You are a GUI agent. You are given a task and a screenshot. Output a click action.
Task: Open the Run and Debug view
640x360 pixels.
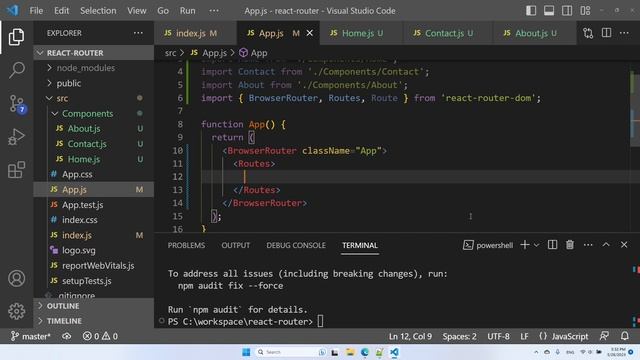tap(16, 137)
